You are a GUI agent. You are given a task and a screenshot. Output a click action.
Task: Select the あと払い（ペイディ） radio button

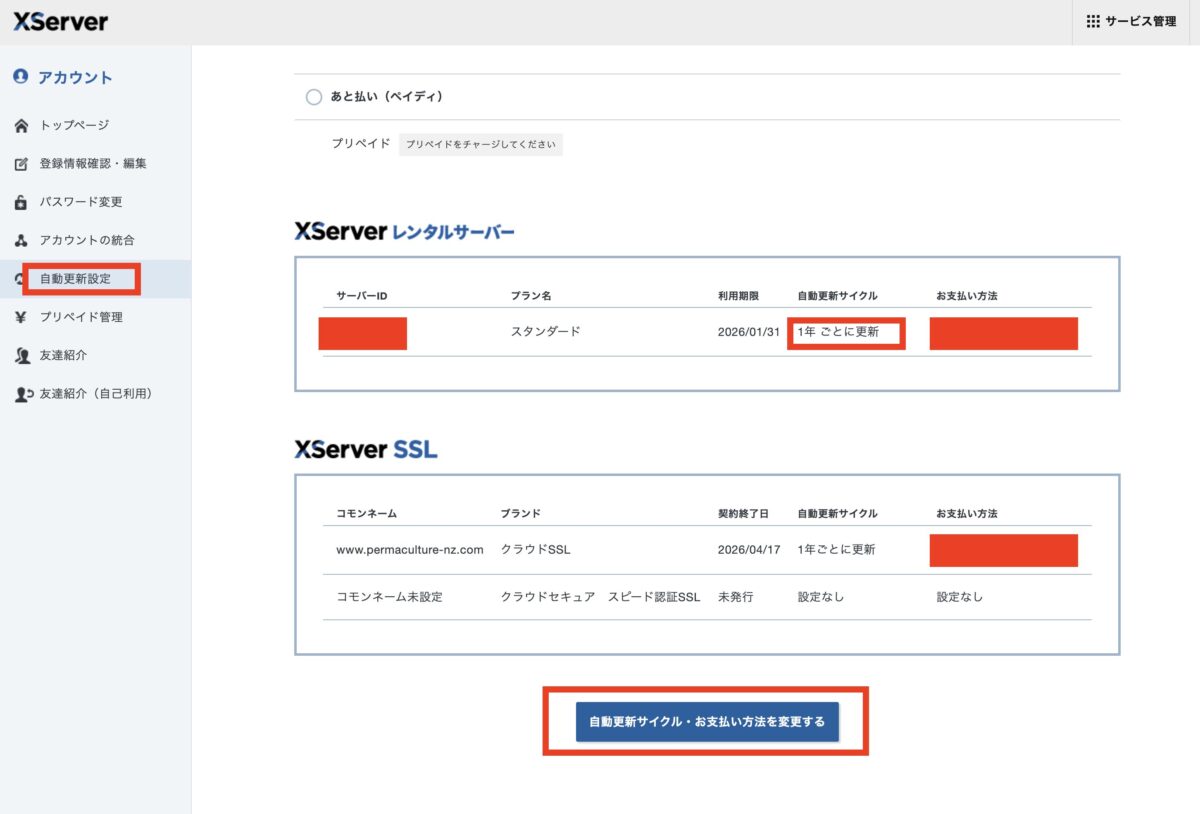pos(313,97)
